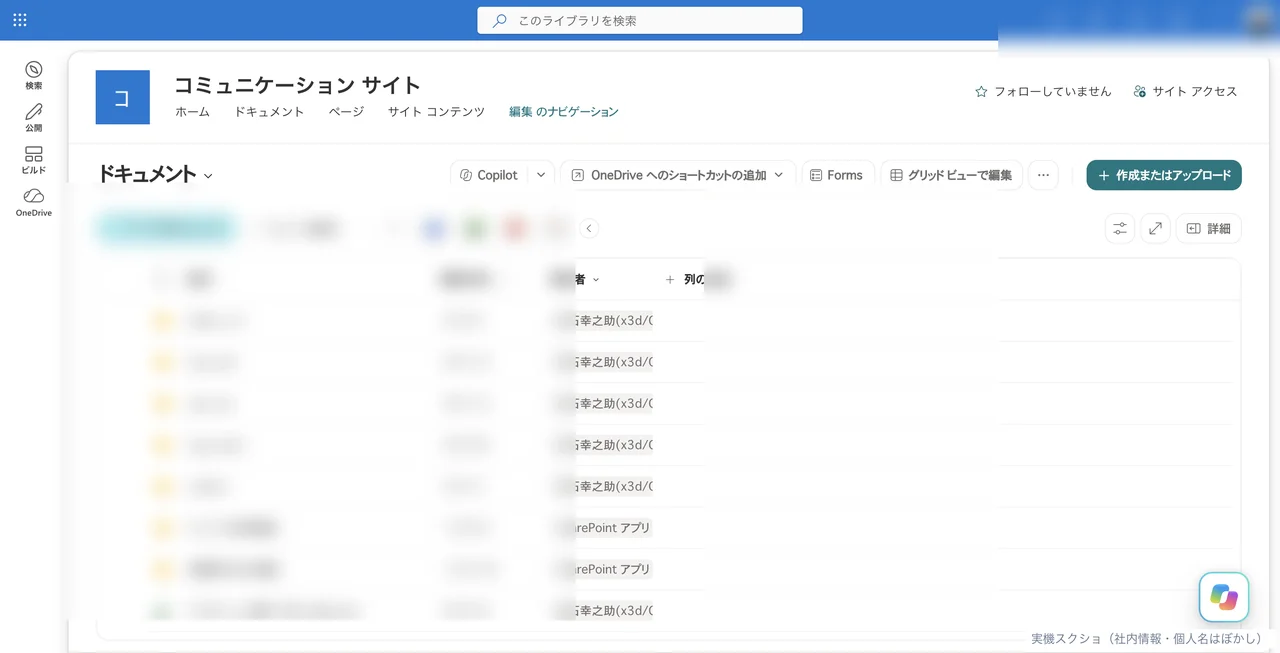Open OneDrive from the left rail
This screenshot has width=1280, height=653.
(34, 202)
